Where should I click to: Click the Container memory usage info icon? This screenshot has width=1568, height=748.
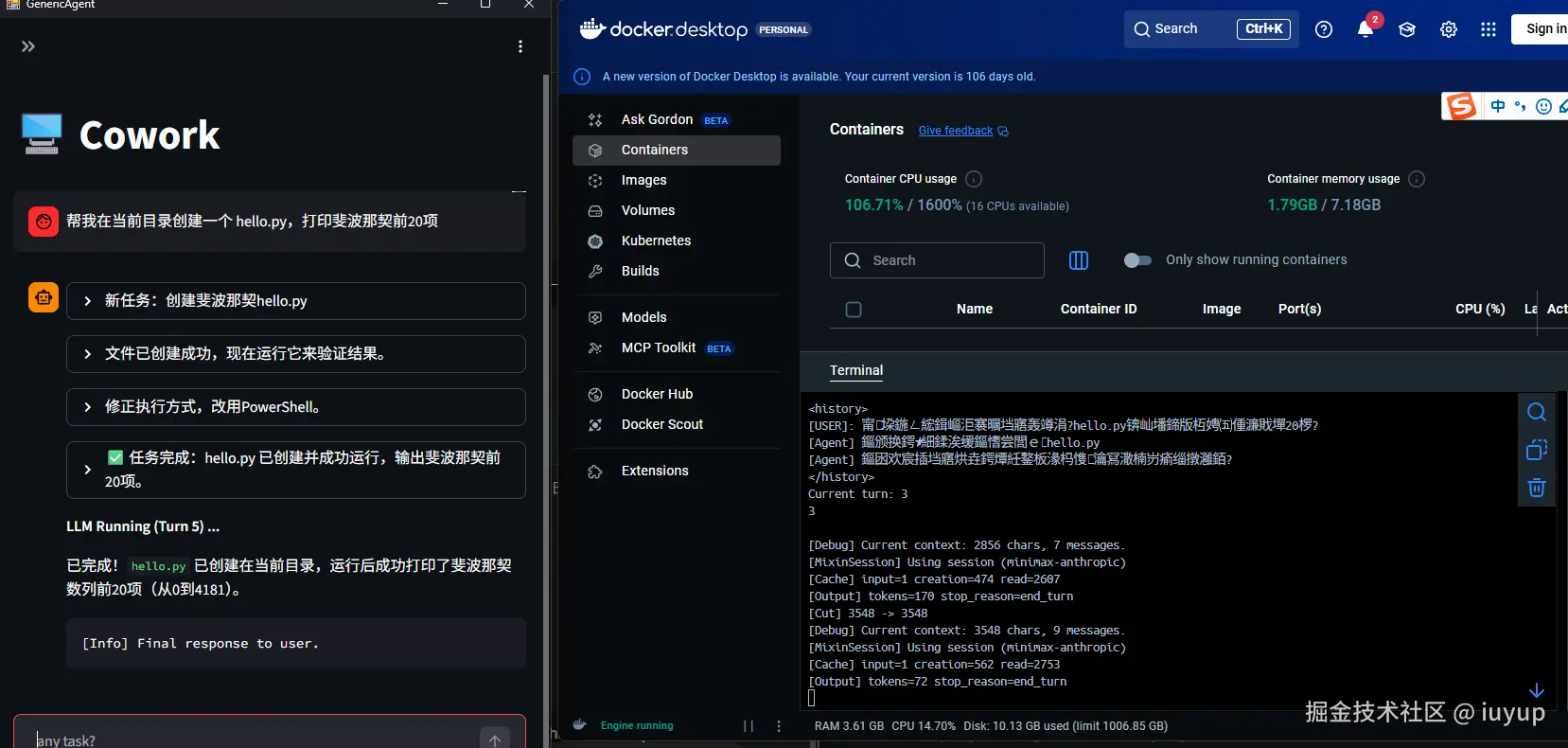(1417, 179)
